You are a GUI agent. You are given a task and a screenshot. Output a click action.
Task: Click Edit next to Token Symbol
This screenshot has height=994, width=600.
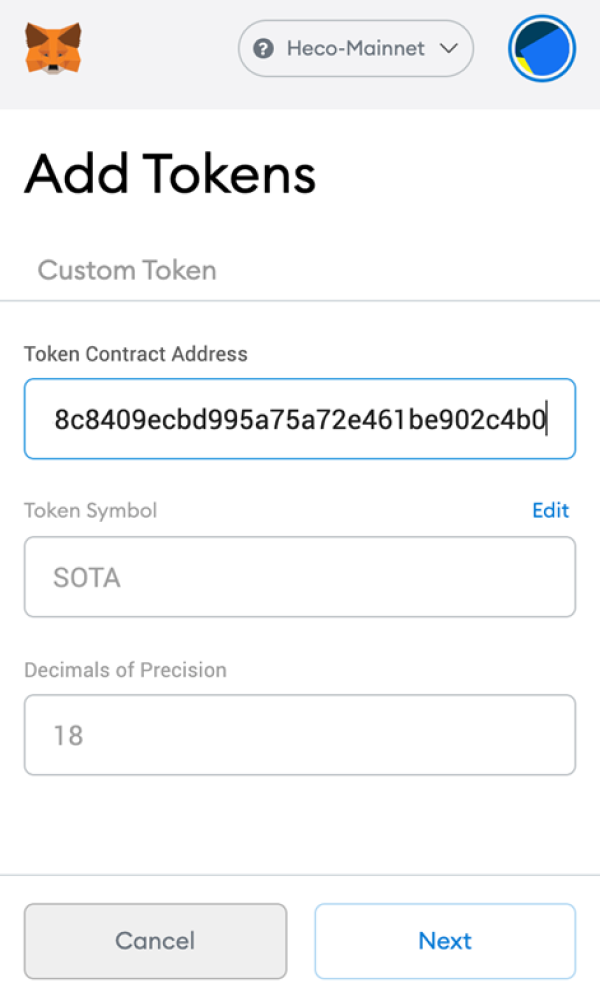tap(550, 510)
